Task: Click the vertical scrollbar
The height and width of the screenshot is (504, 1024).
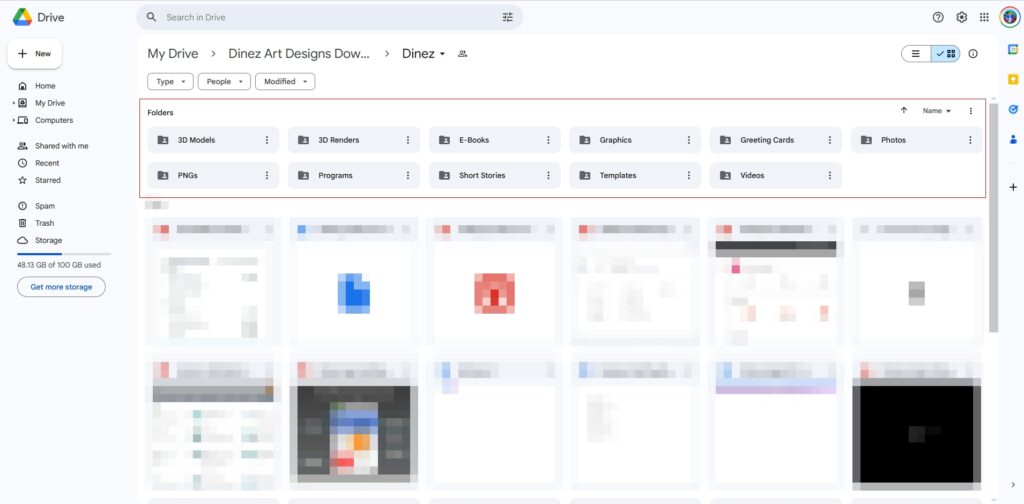Action: pos(993,217)
